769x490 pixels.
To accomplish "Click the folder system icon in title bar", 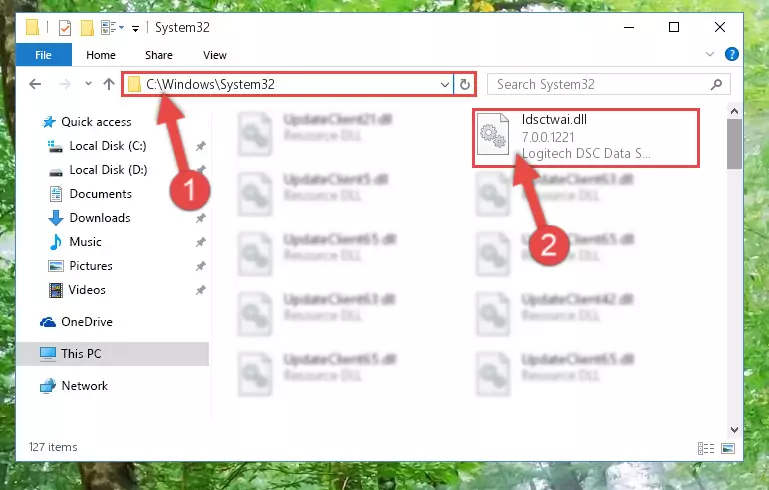I will coord(32,27).
